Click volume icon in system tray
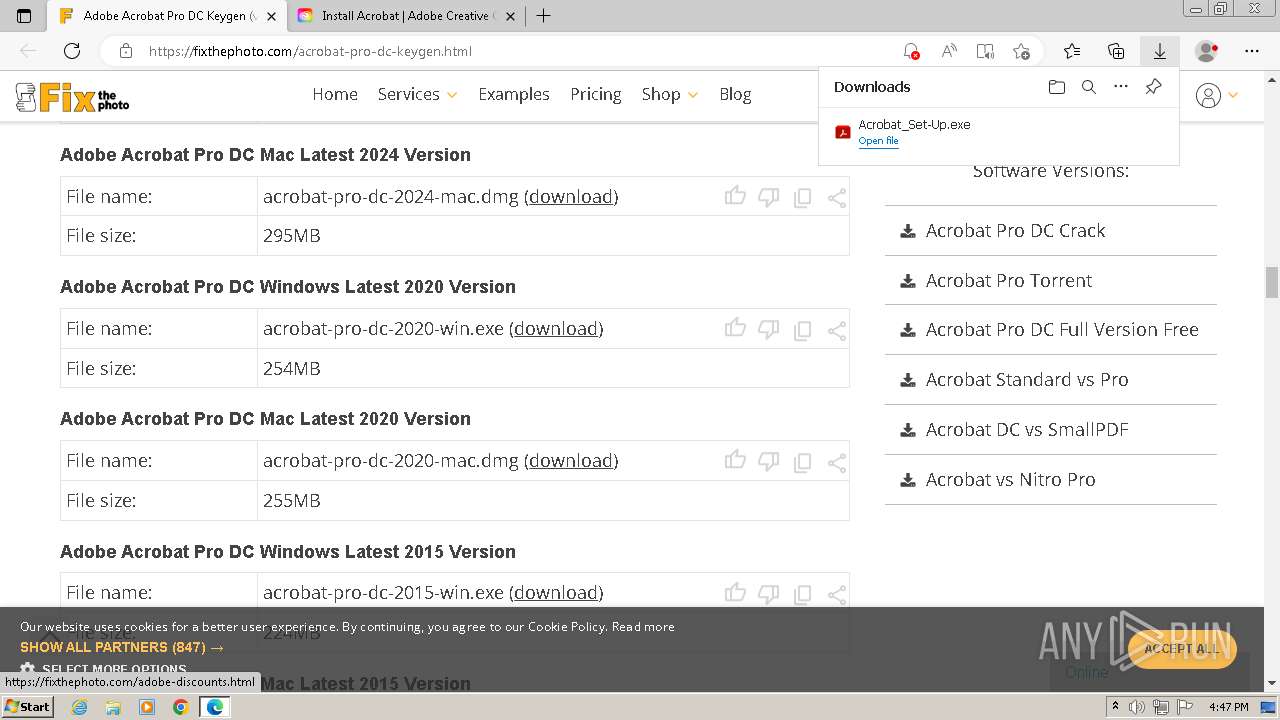1280x720 pixels. click(1136, 707)
